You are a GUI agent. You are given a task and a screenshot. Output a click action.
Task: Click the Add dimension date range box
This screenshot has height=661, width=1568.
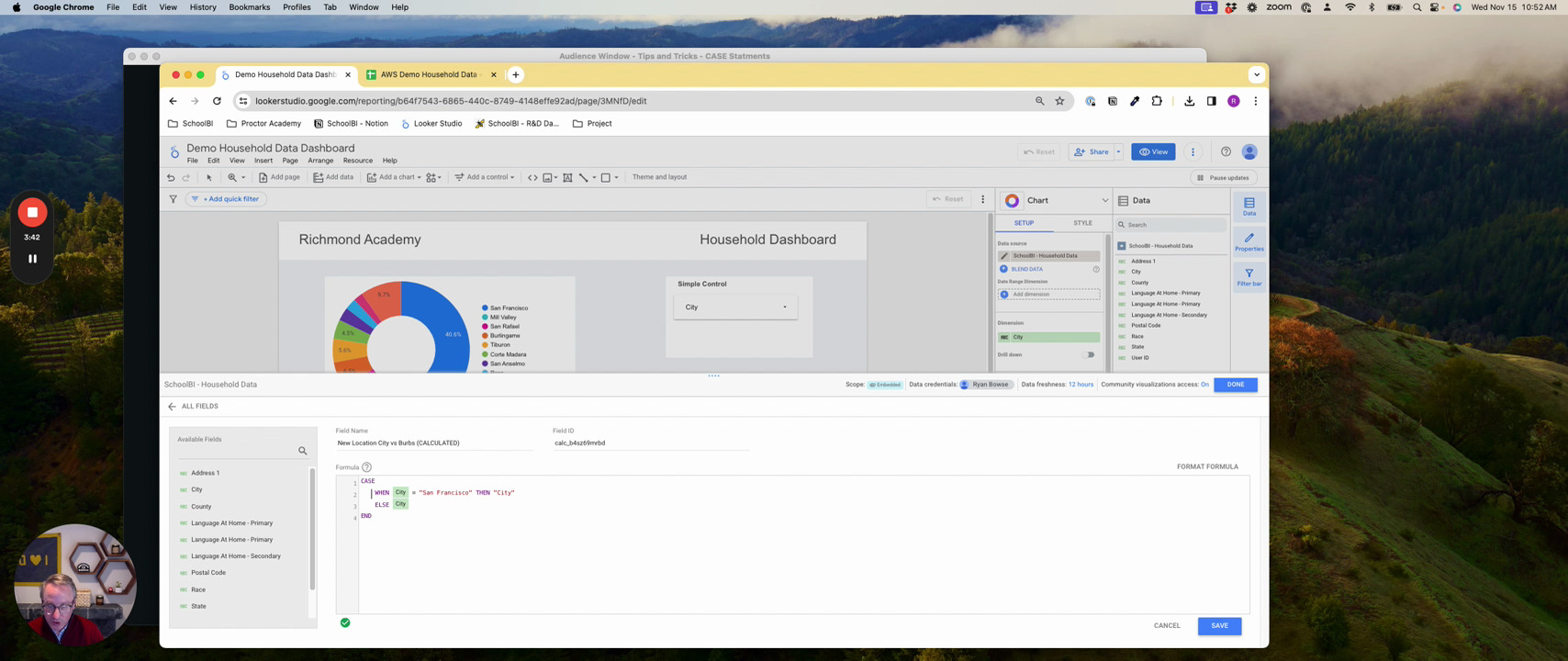pyautogui.click(x=1048, y=295)
